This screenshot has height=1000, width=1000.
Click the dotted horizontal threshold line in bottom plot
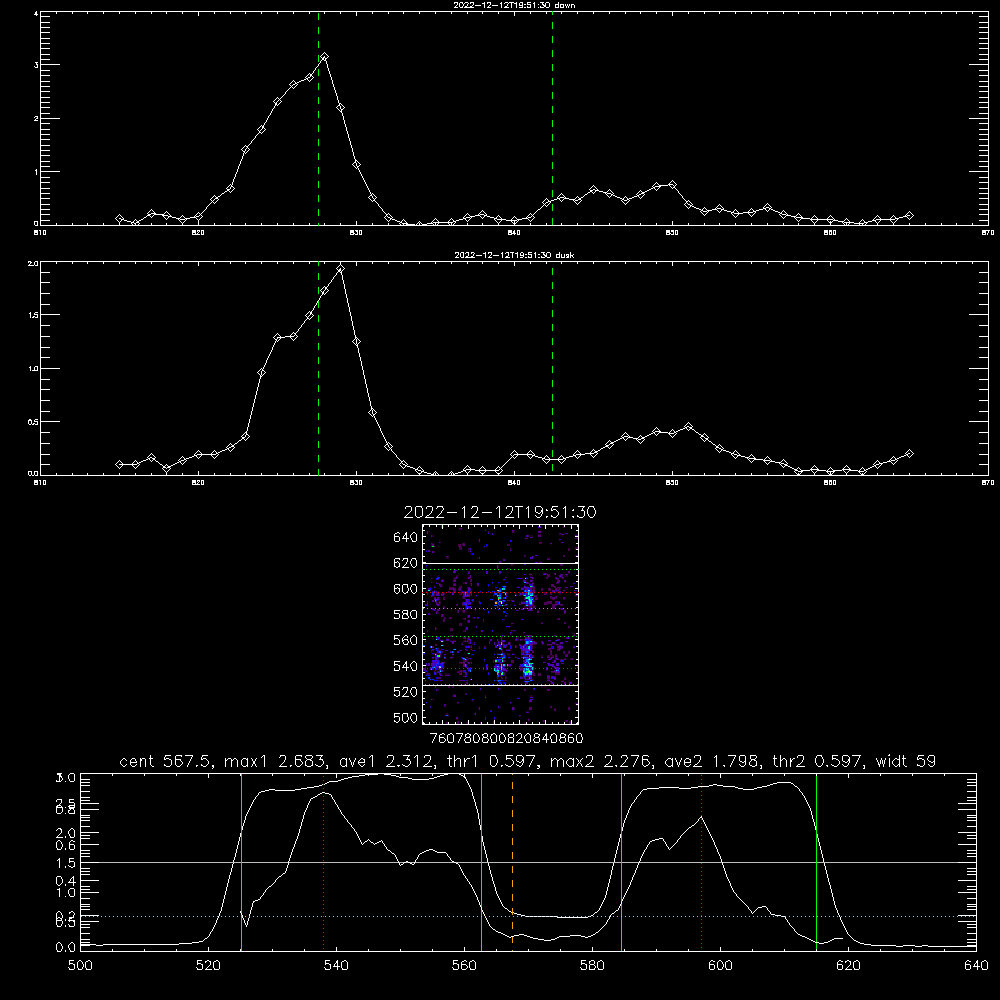click(528, 916)
